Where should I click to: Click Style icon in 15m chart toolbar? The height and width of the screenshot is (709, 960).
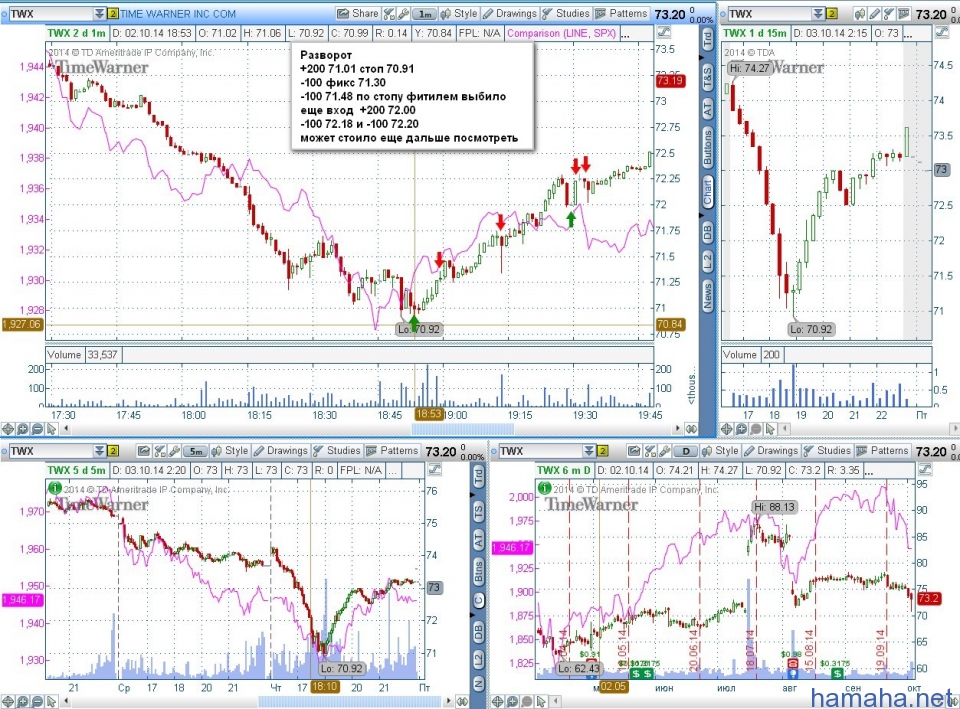click(861, 13)
